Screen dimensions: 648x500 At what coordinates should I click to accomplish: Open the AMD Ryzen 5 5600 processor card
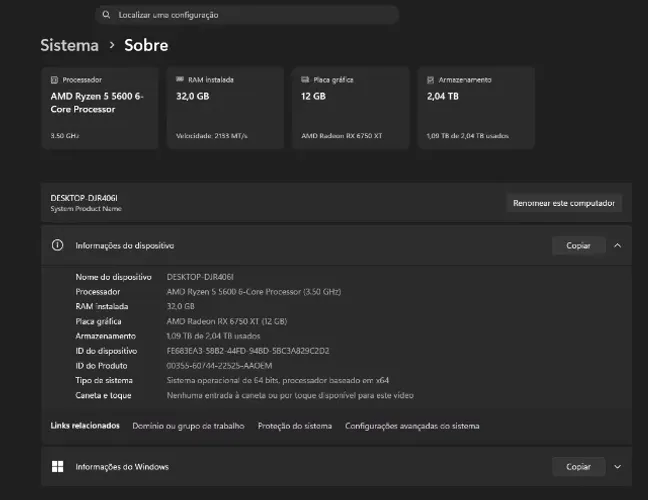[x=100, y=107]
